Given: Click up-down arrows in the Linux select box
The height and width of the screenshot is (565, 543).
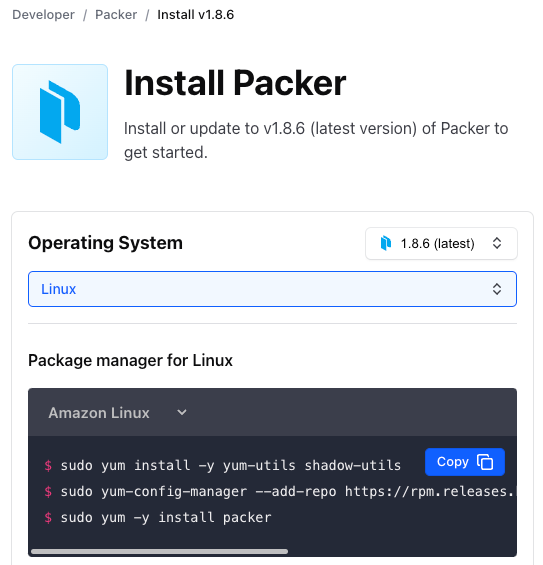Looking at the screenshot, I should tap(497, 289).
